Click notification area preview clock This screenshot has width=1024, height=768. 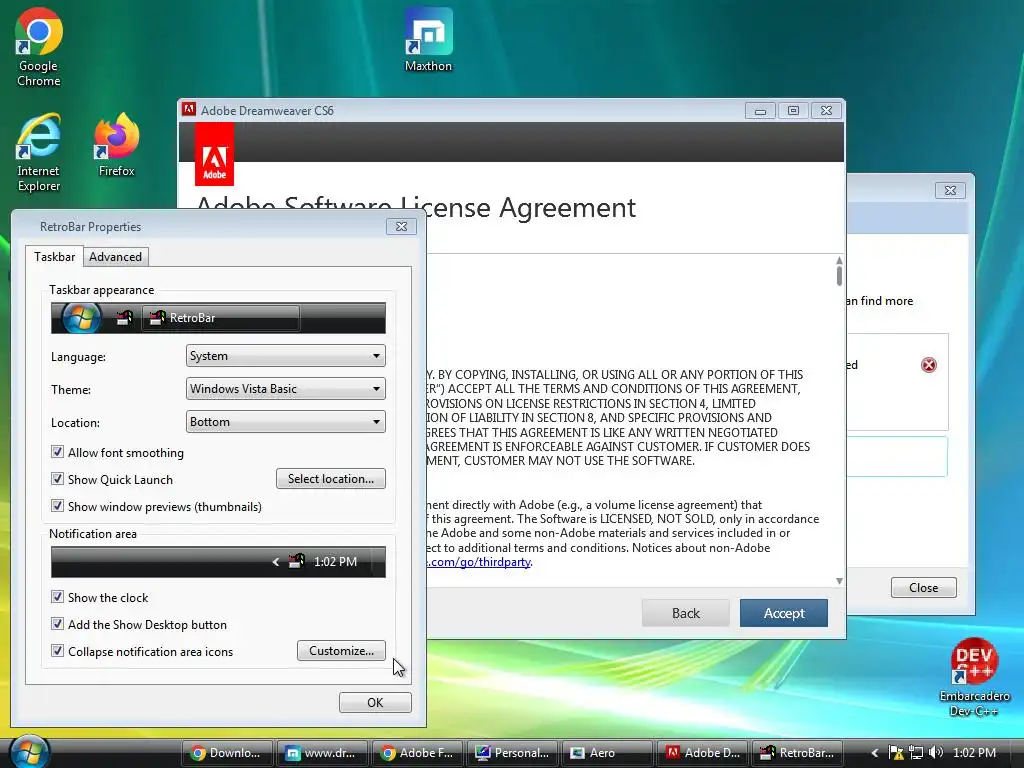pos(335,562)
